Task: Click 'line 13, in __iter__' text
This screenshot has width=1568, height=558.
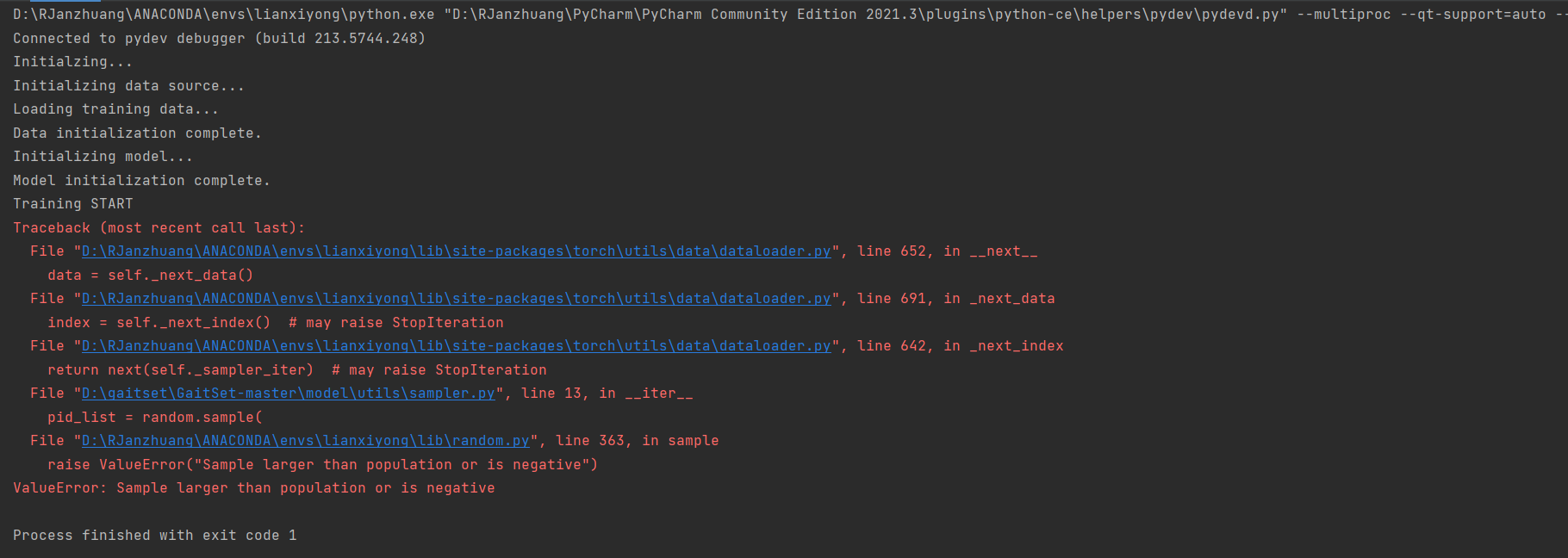Action: pos(607,394)
